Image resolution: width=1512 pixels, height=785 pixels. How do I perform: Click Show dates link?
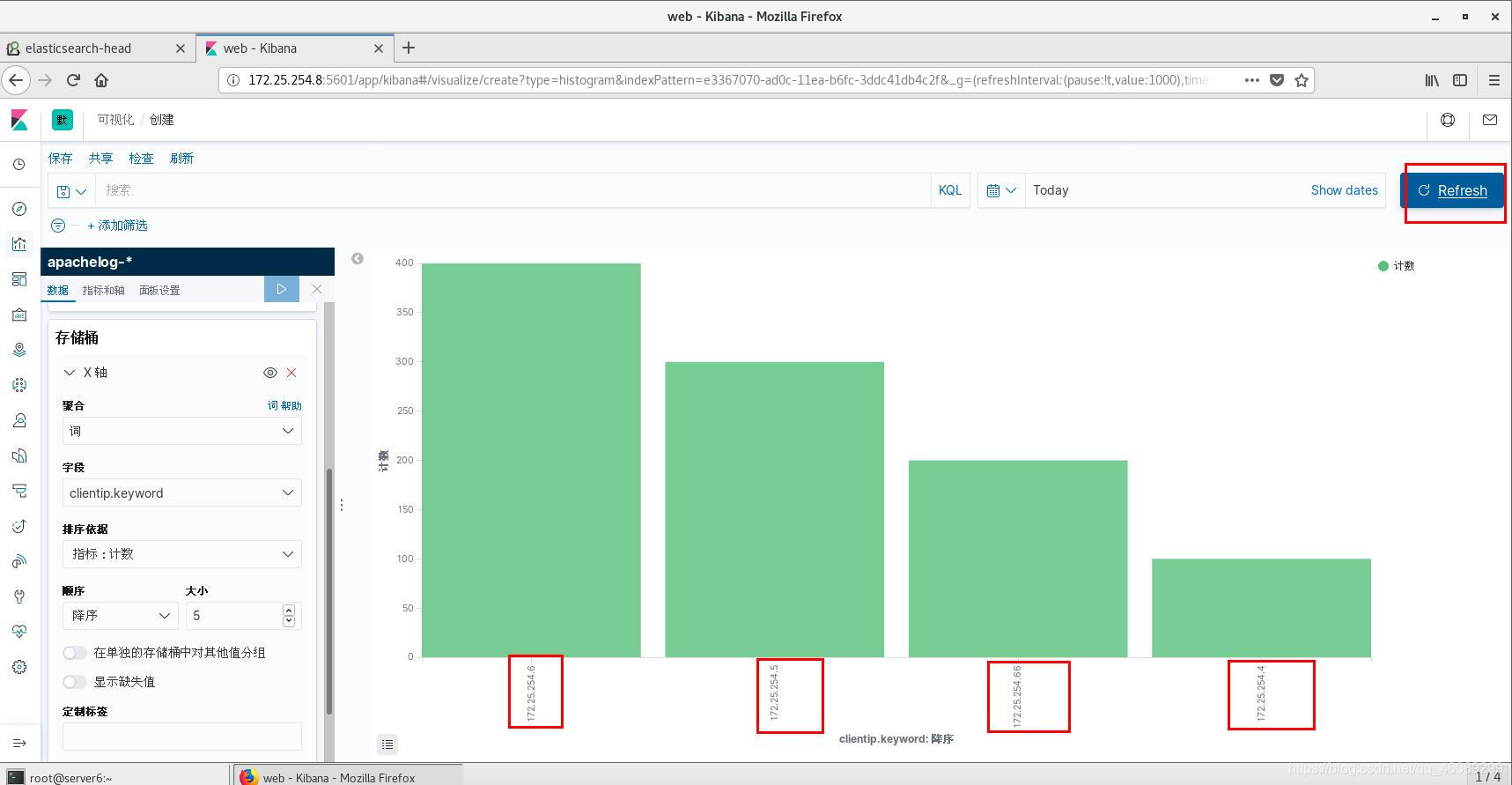point(1344,190)
